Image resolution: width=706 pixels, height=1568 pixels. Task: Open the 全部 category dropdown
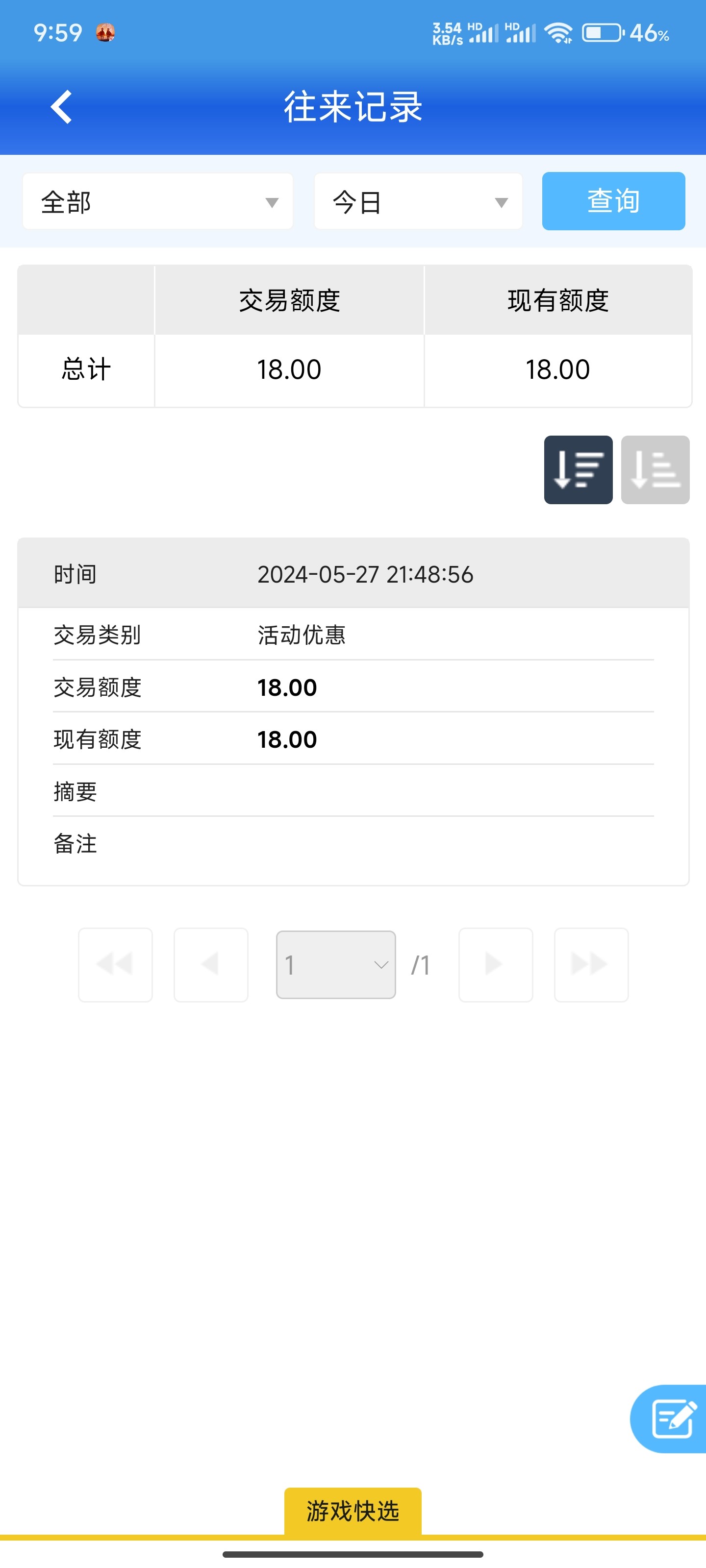(x=158, y=201)
